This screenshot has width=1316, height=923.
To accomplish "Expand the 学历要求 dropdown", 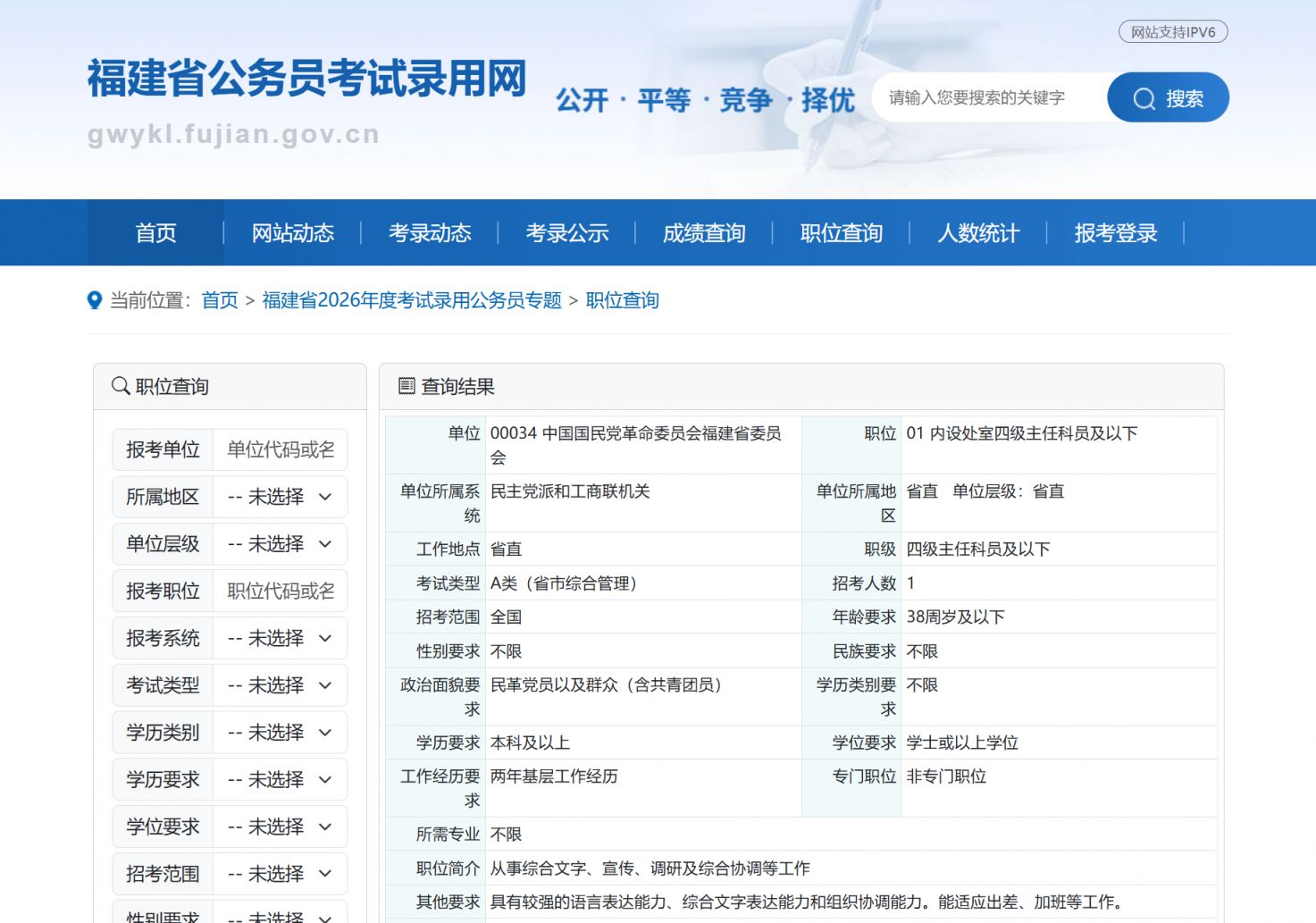I will [x=280, y=780].
